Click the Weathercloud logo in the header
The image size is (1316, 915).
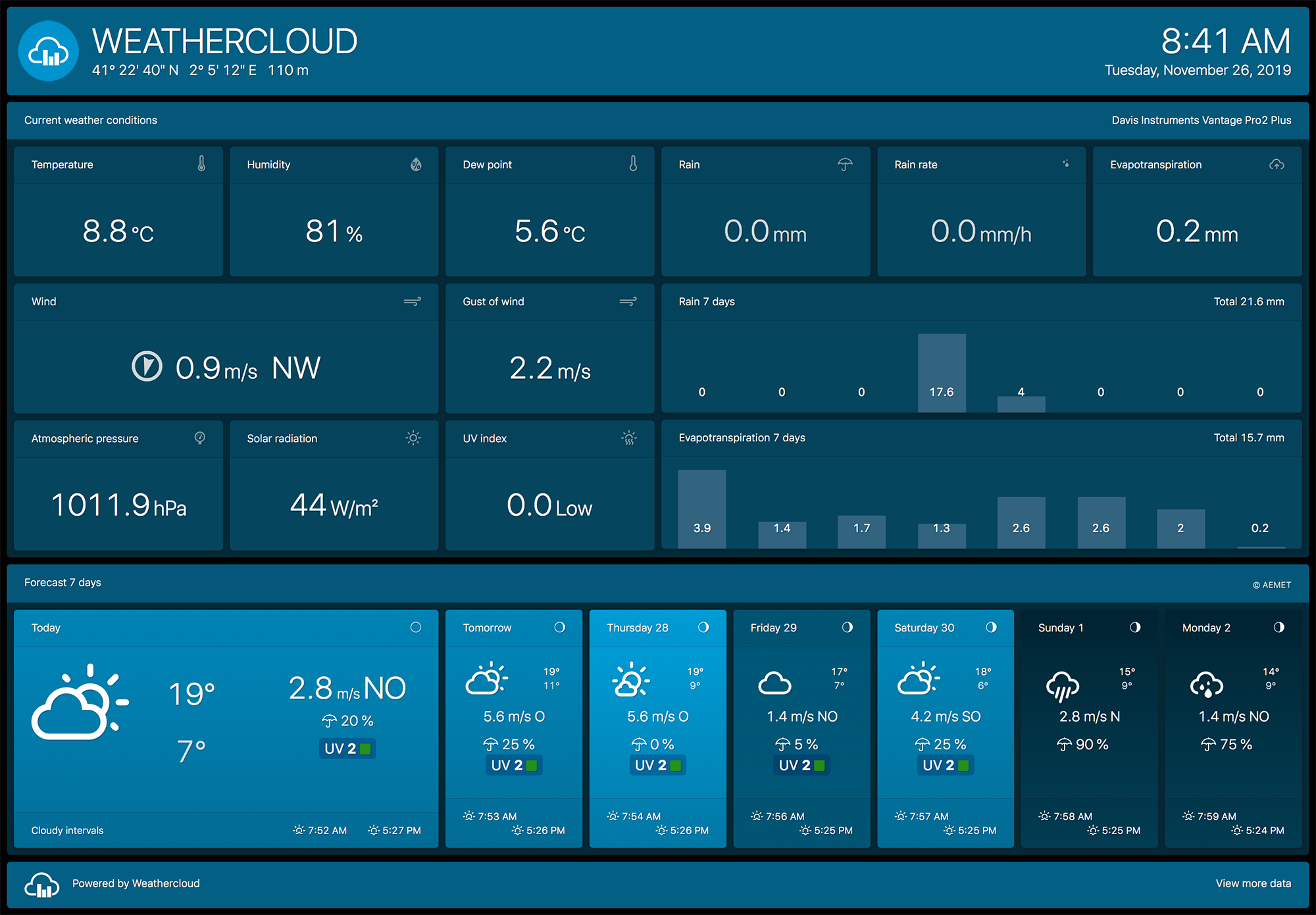coord(49,51)
